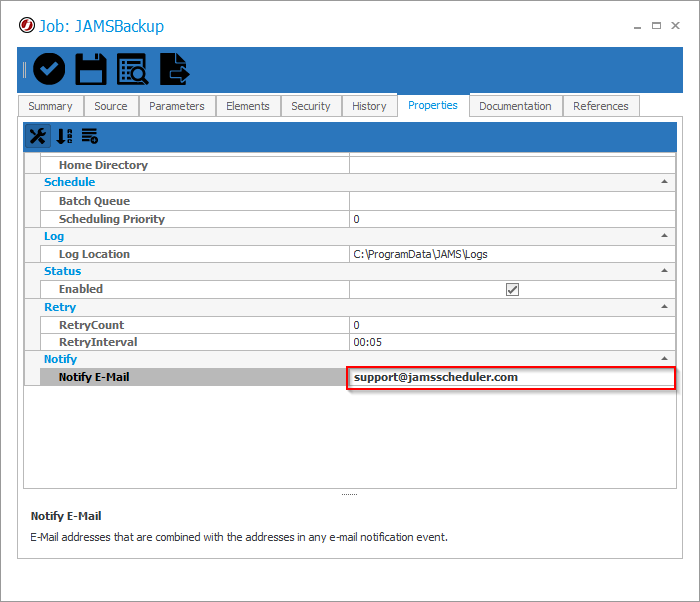Select the Log Location property label

94,254
